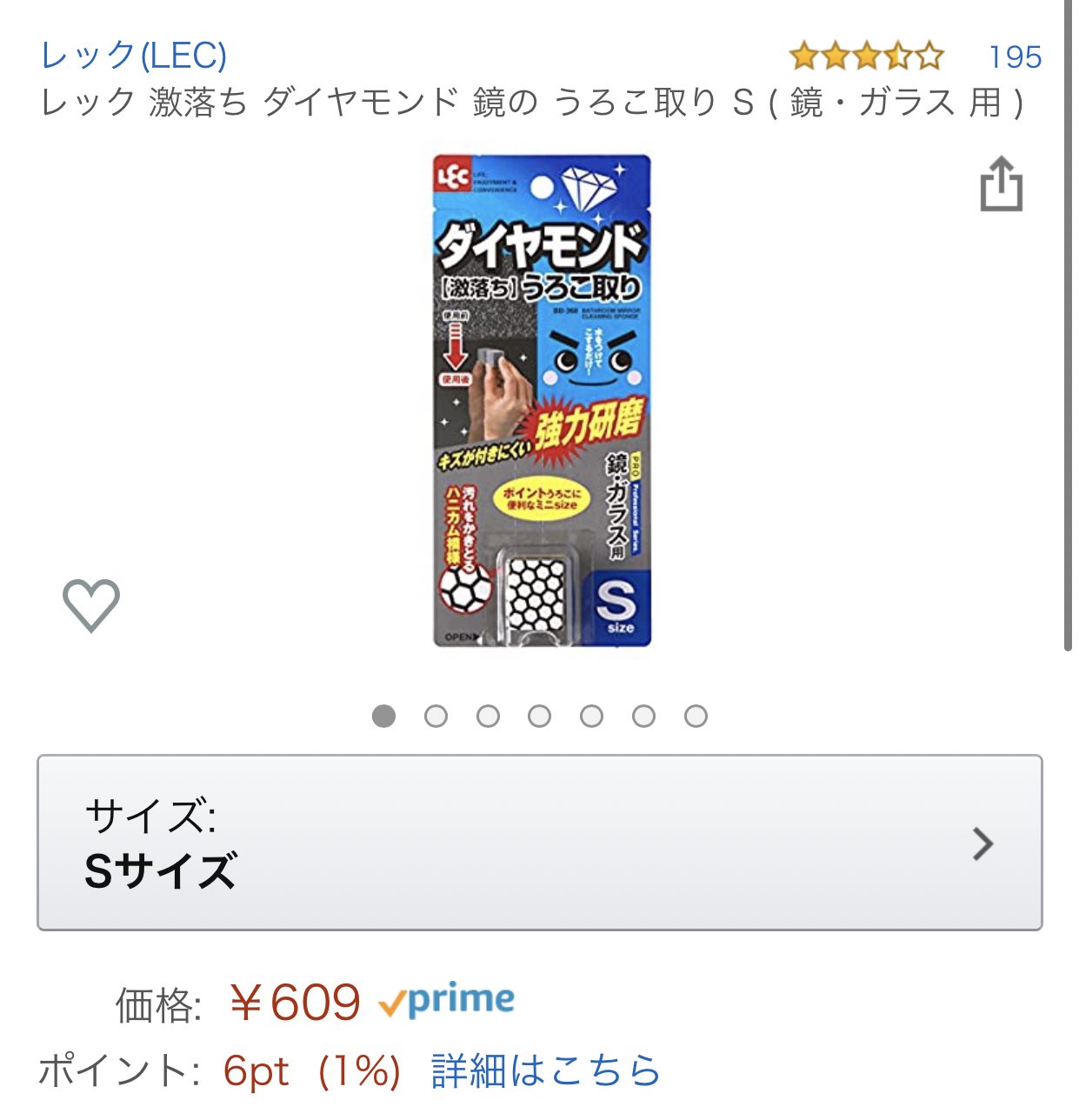Click the page scrollbar on right edge
The width and height of the screenshot is (1079, 1120).
[1068, 326]
